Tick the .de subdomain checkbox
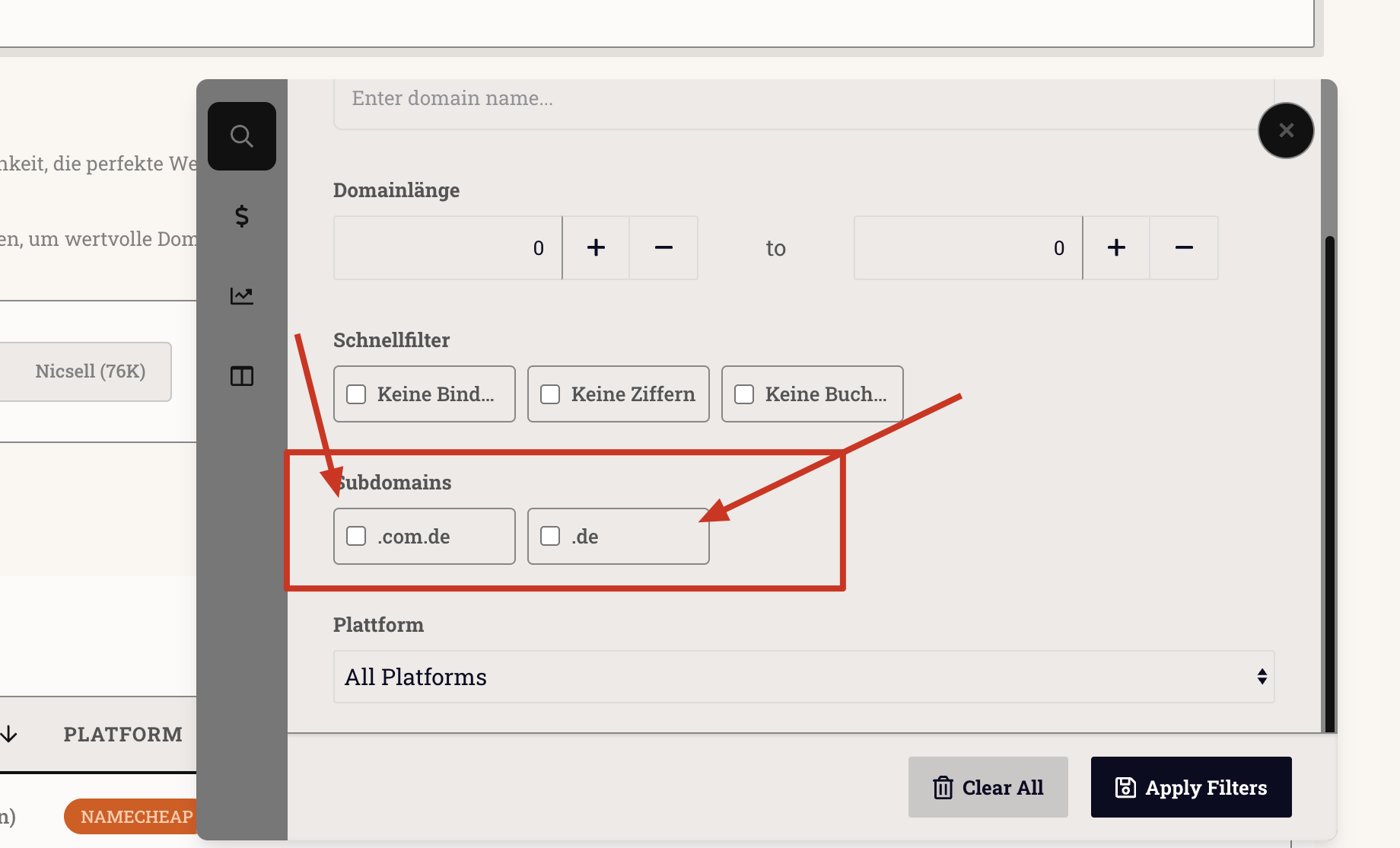The image size is (1400, 848). (x=550, y=537)
